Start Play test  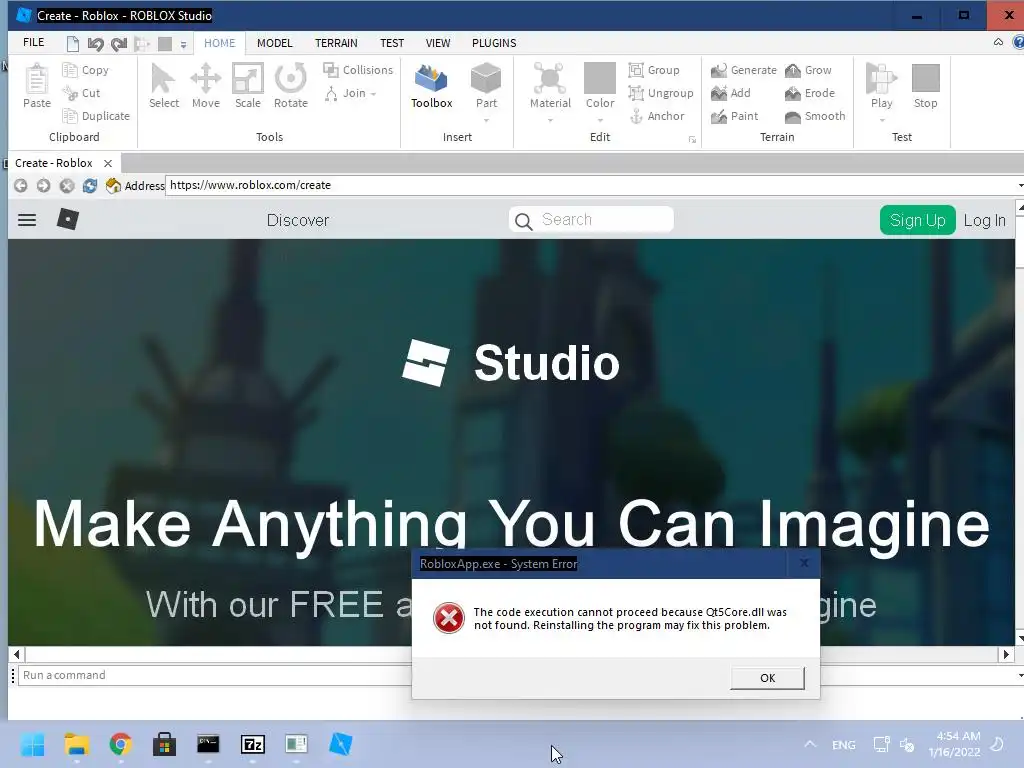882,85
